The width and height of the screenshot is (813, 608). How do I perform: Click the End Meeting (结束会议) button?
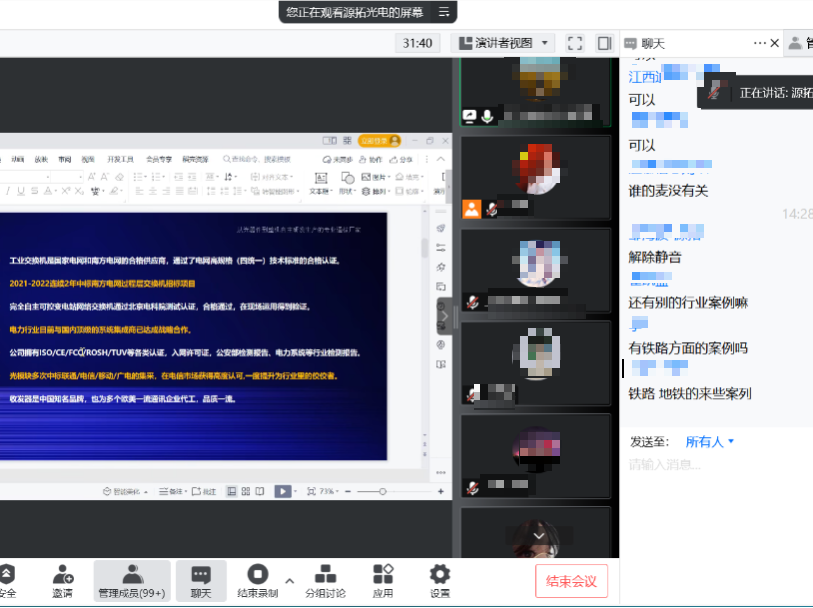pyautogui.click(x=571, y=581)
